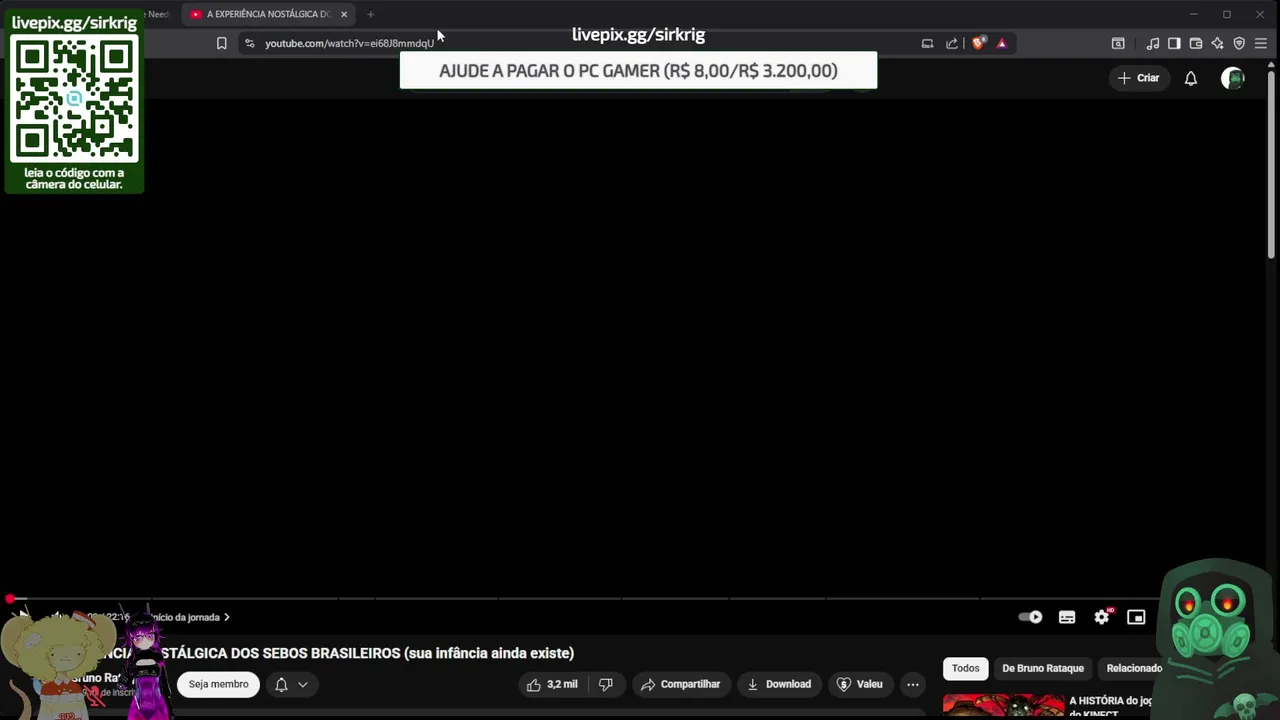Toggle subtitles with the captions icon
This screenshot has width=1280, height=720.
pyautogui.click(x=1067, y=617)
